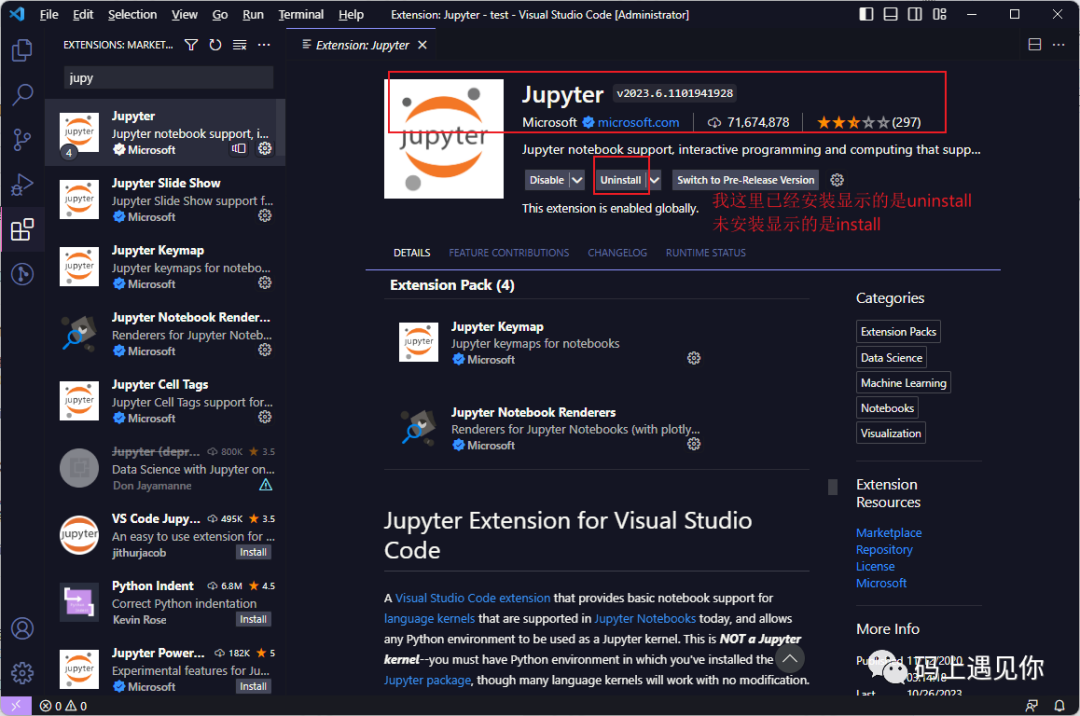This screenshot has height=716, width=1080.
Task: Click the details page scrollbar thumb
Action: (x=833, y=487)
